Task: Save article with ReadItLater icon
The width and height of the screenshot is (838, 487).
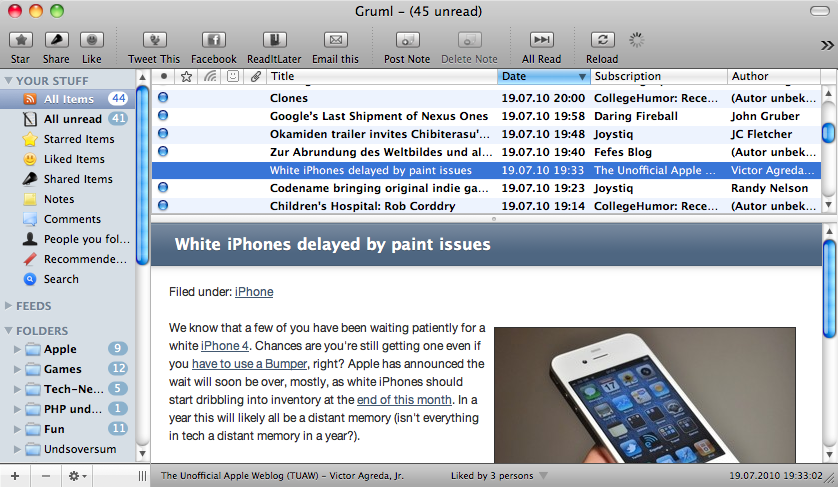Action: pos(274,40)
